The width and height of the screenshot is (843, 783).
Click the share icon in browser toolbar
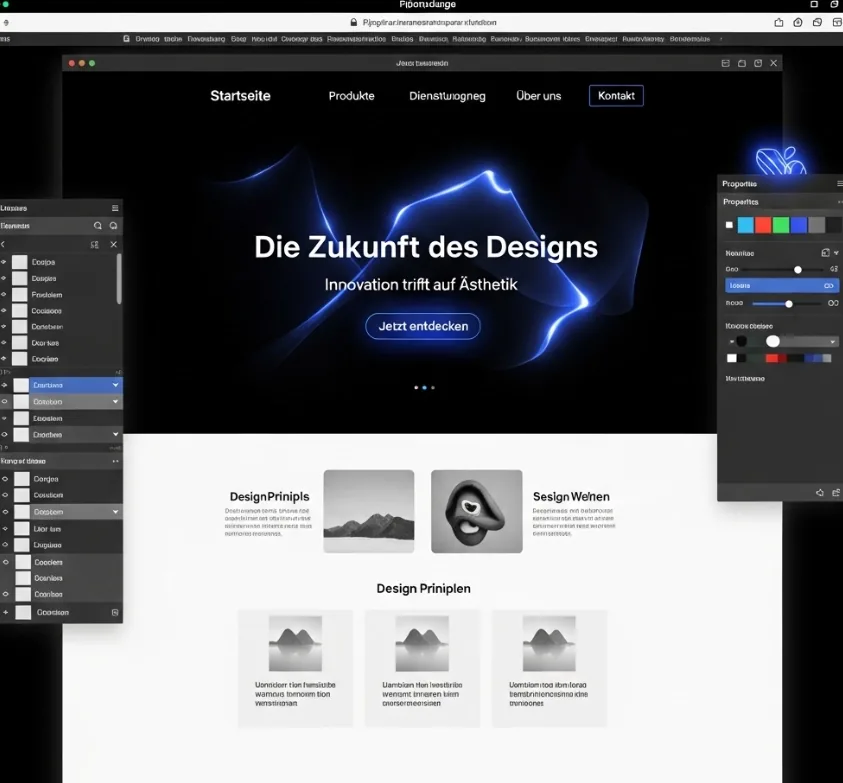779,22
